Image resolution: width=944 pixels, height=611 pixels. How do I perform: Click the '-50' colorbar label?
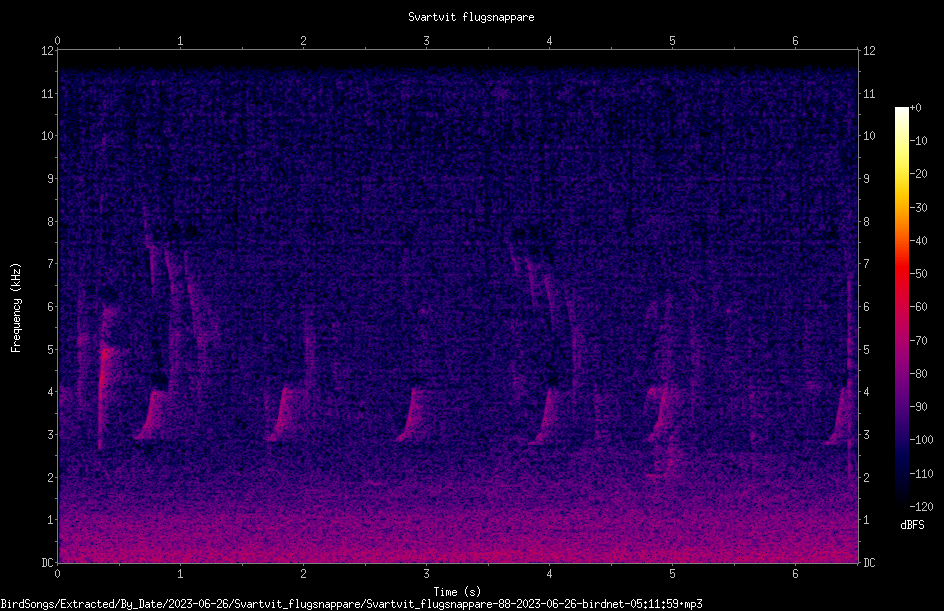(918, 274)
